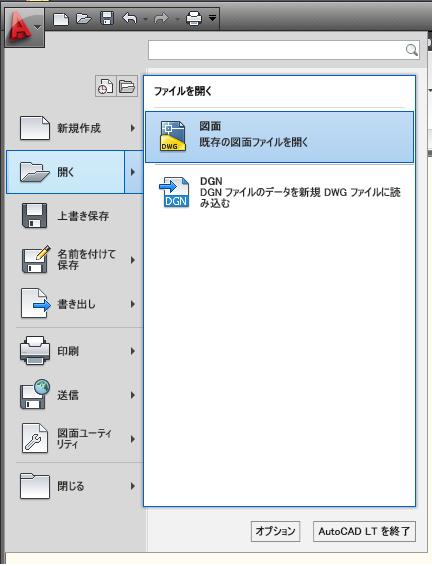Click the AutoCAD LT を終了 button

point(364,531)
